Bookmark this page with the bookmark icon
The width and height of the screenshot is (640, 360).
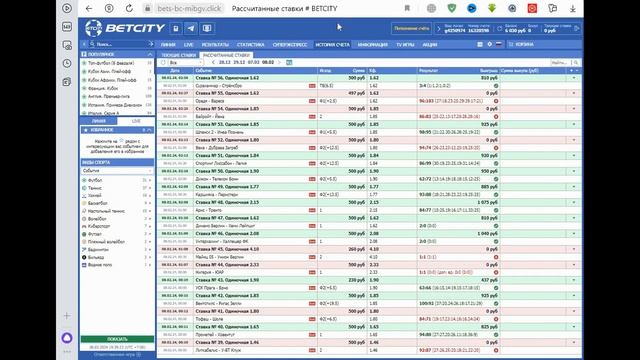tap(407, 8)
